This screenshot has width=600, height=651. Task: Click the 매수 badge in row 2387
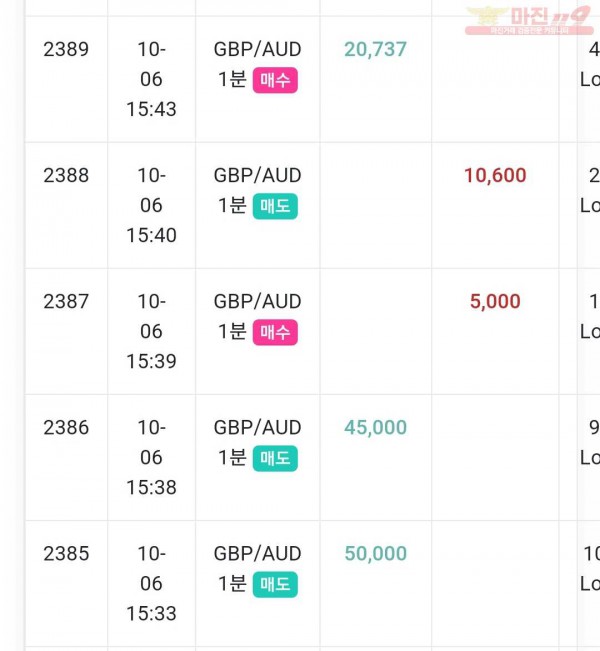[x=275, y=332]
